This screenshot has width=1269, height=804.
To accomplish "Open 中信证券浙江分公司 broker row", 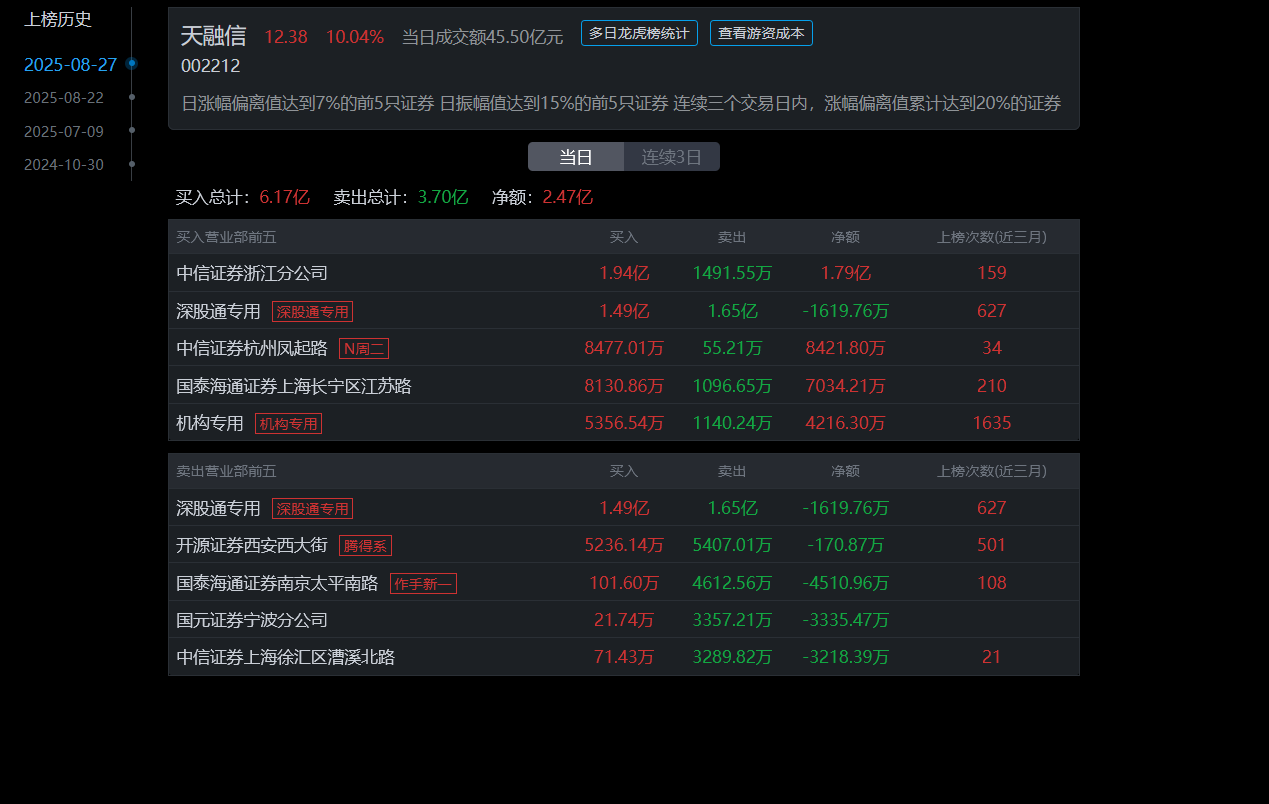I will click(x=252, y=273).
